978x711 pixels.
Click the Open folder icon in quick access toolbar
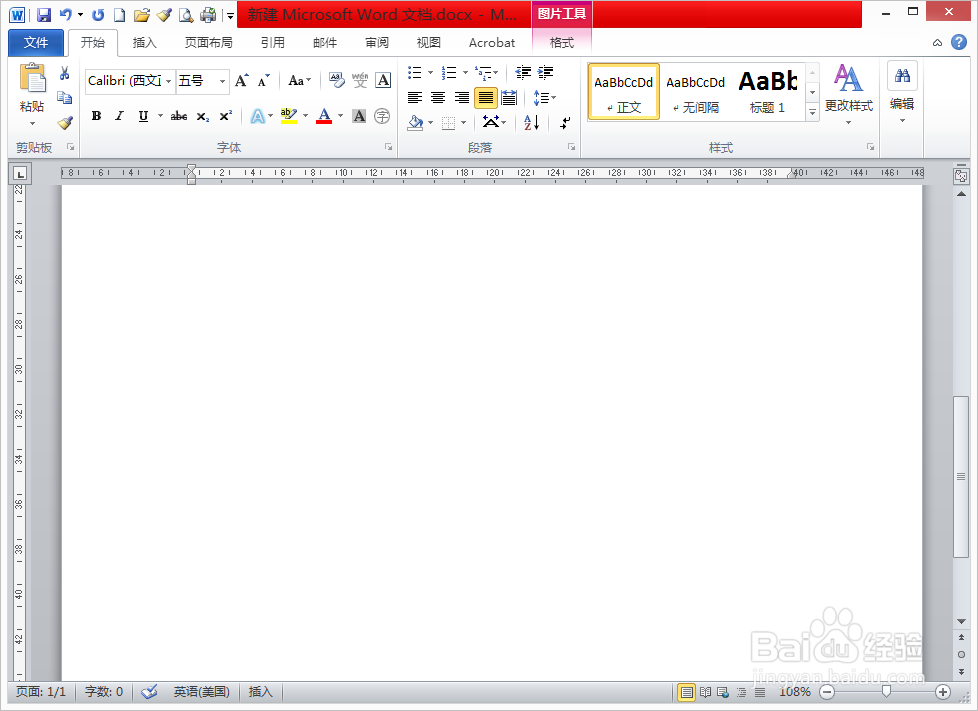pos(142,15)
